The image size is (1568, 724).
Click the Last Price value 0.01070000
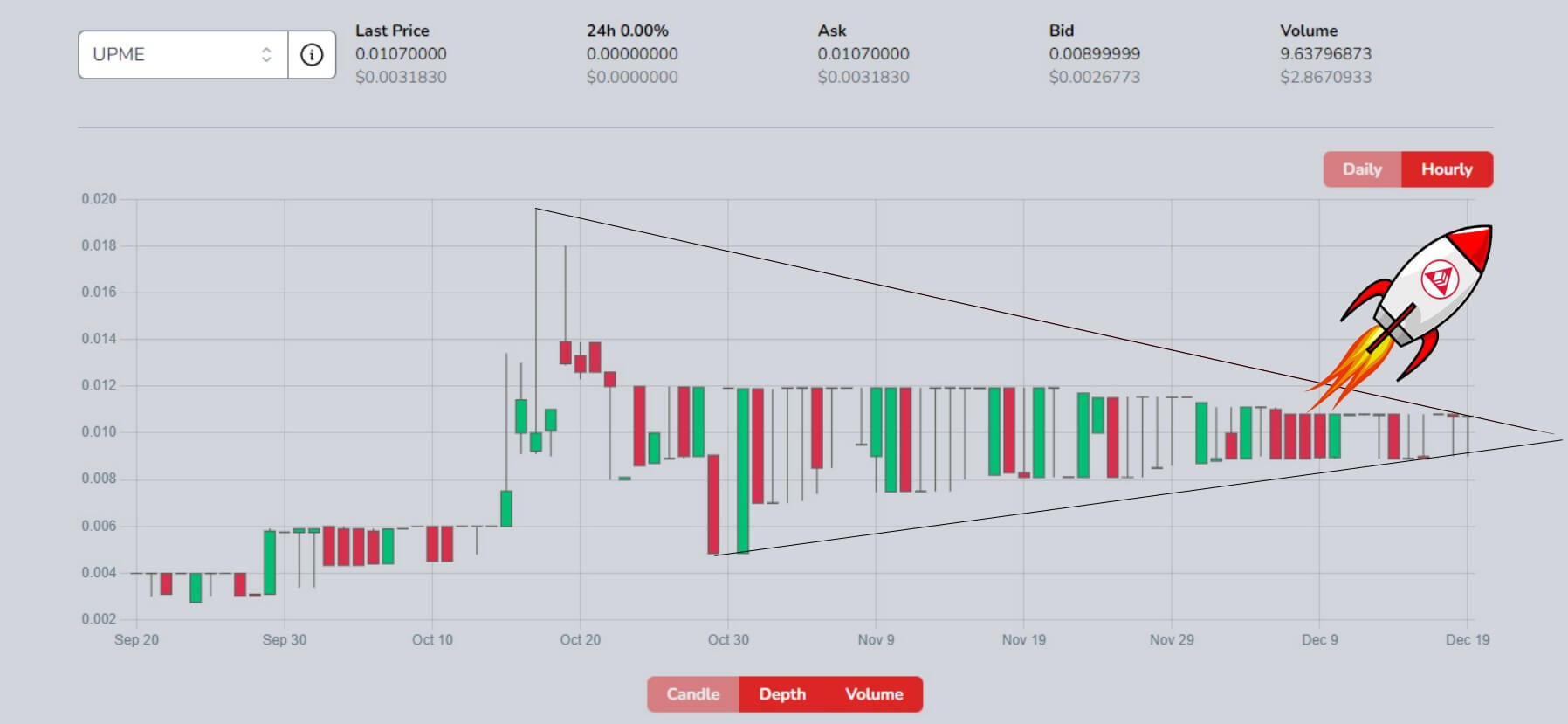[x=401, y=54]
